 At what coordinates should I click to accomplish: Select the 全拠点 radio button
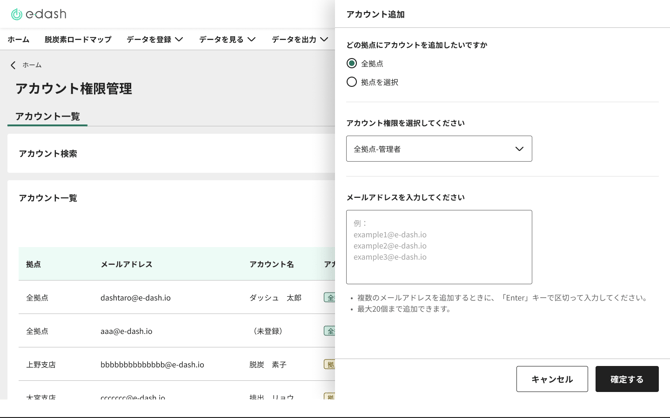point(352,63)
